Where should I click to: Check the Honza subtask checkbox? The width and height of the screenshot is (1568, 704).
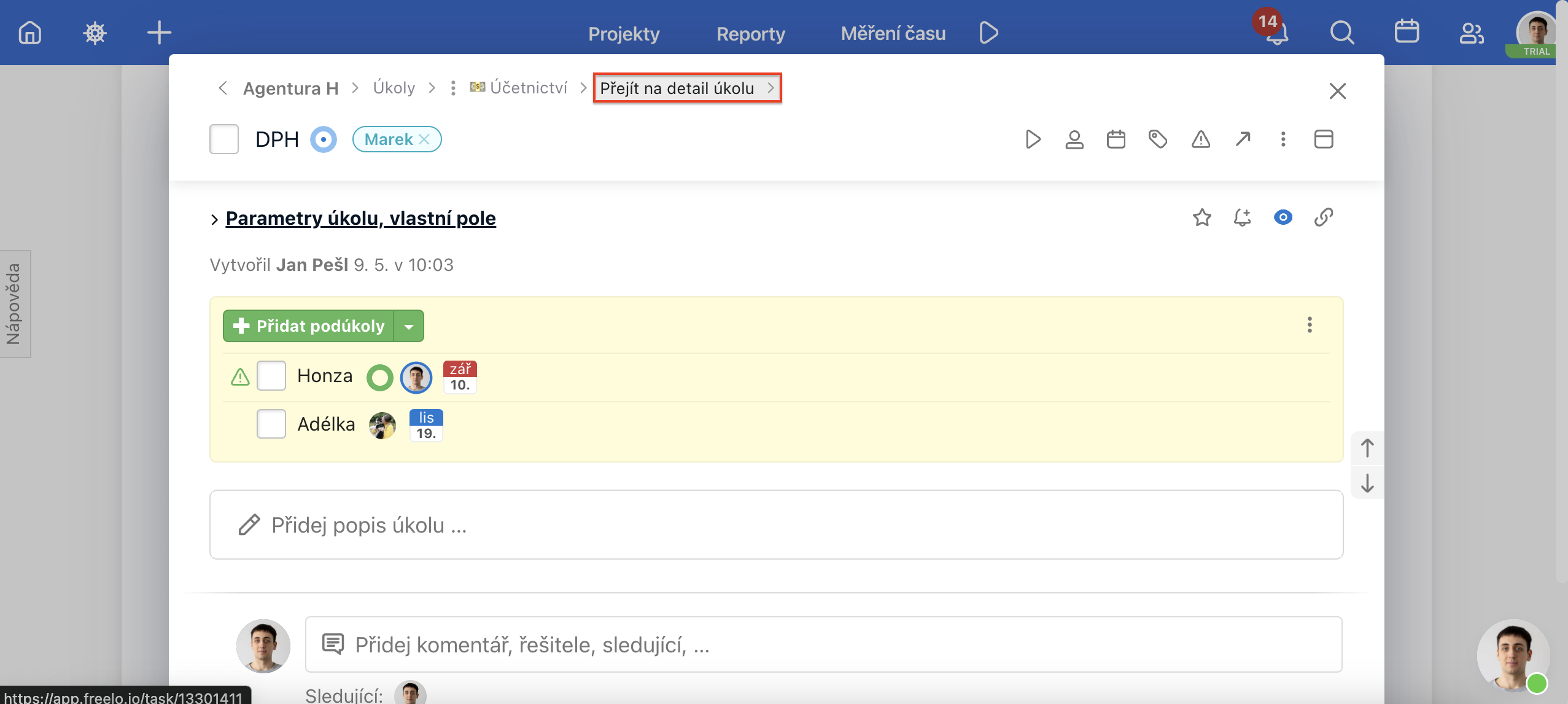[271, 376]
